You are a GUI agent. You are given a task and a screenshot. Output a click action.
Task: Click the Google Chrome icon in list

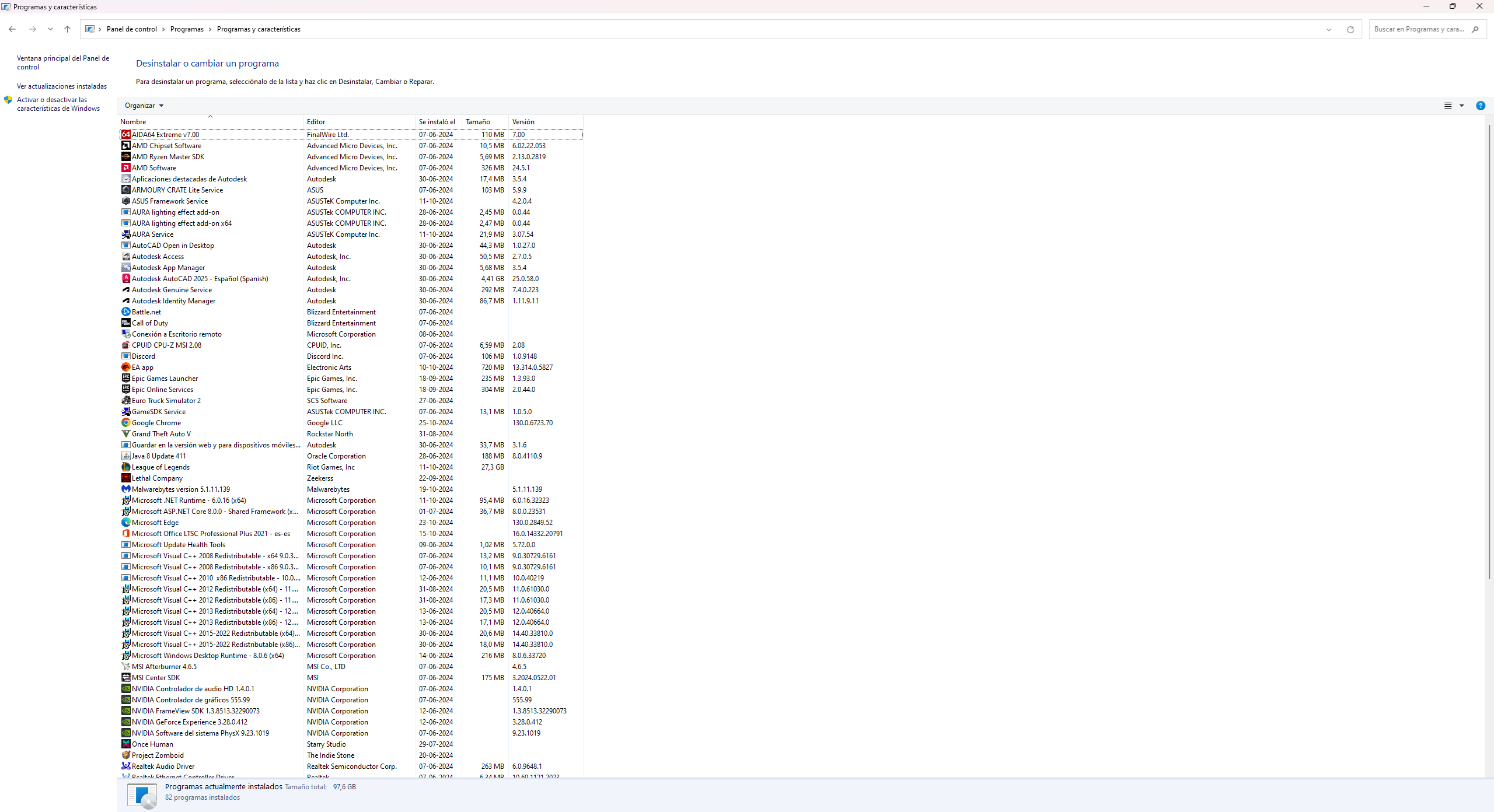pos(125,423)
